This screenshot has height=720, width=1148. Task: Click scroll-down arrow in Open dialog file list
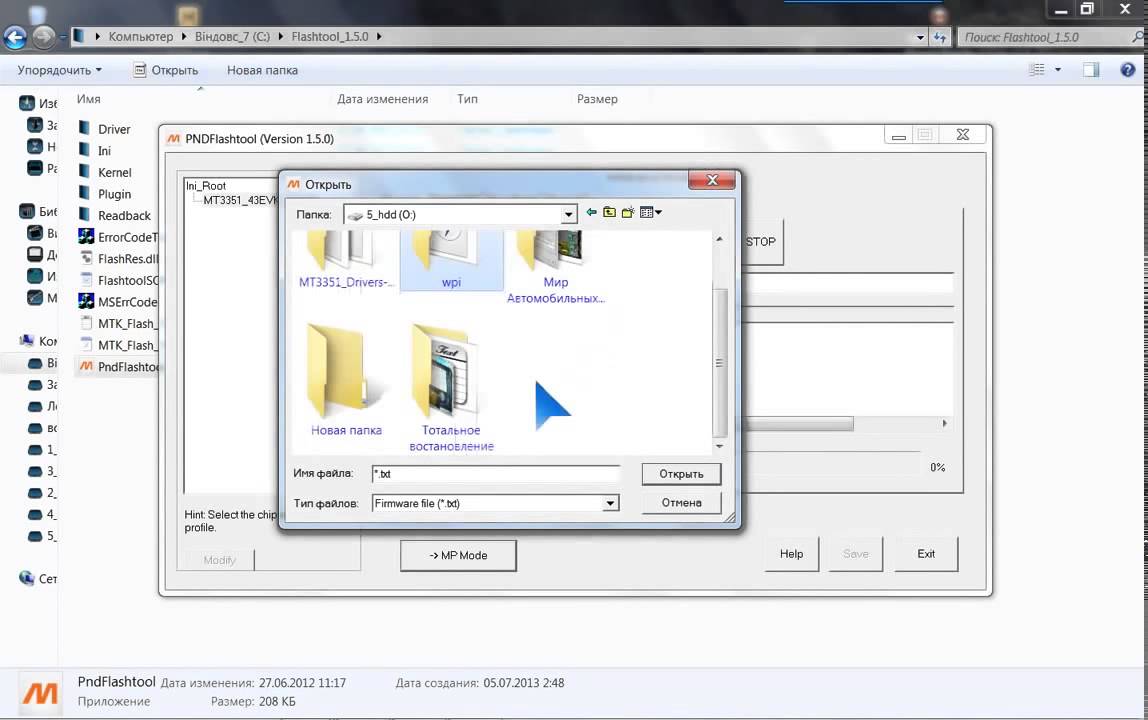coord(719,446)
